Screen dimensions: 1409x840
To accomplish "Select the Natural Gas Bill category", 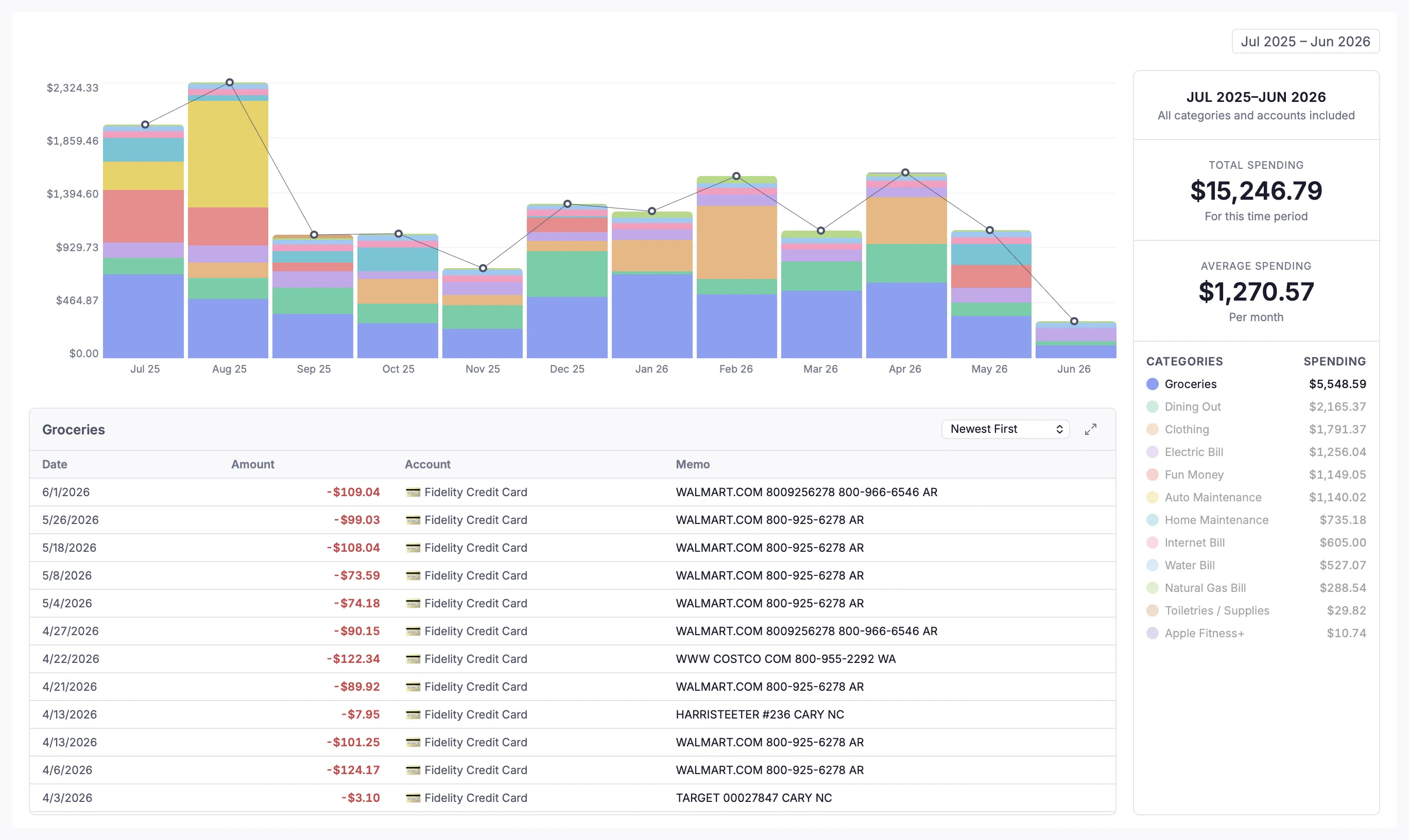I will (x=1256, y=588).
